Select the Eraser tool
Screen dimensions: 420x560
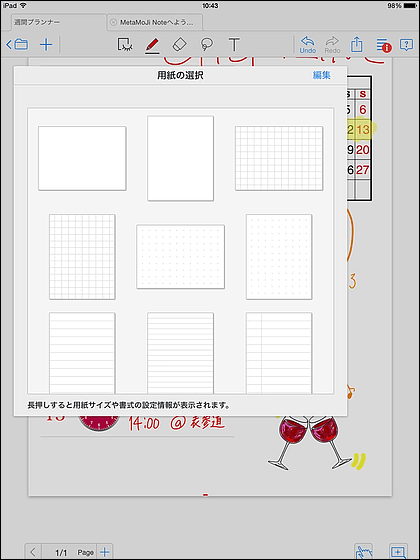pyautogui.click(x=179, y=45)
